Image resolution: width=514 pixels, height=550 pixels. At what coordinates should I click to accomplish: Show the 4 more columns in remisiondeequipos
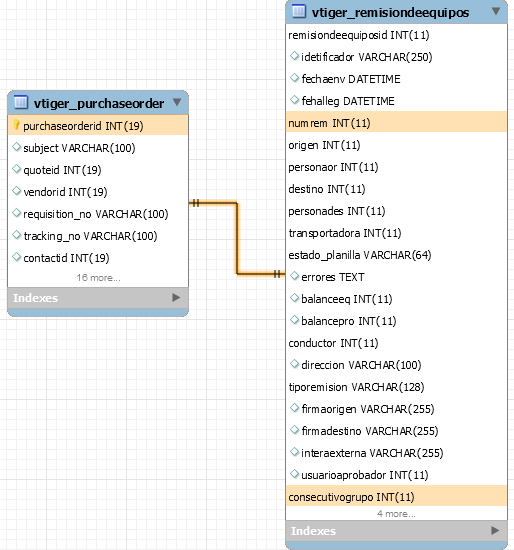396,514
